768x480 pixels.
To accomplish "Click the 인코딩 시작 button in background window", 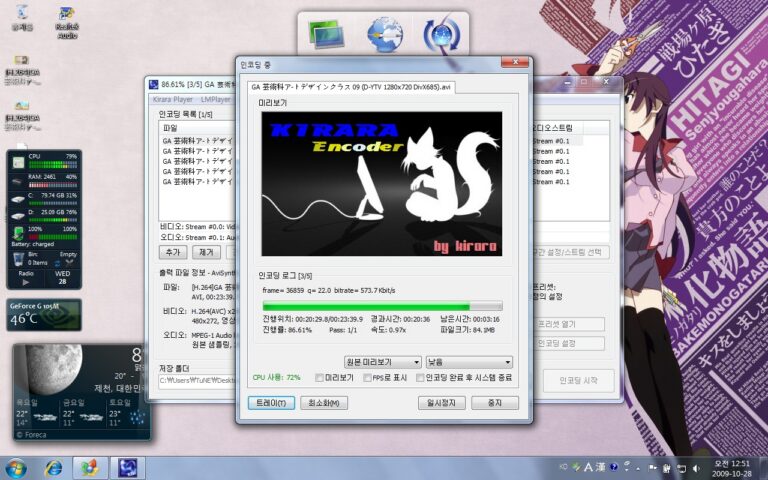I will (578, 380).
